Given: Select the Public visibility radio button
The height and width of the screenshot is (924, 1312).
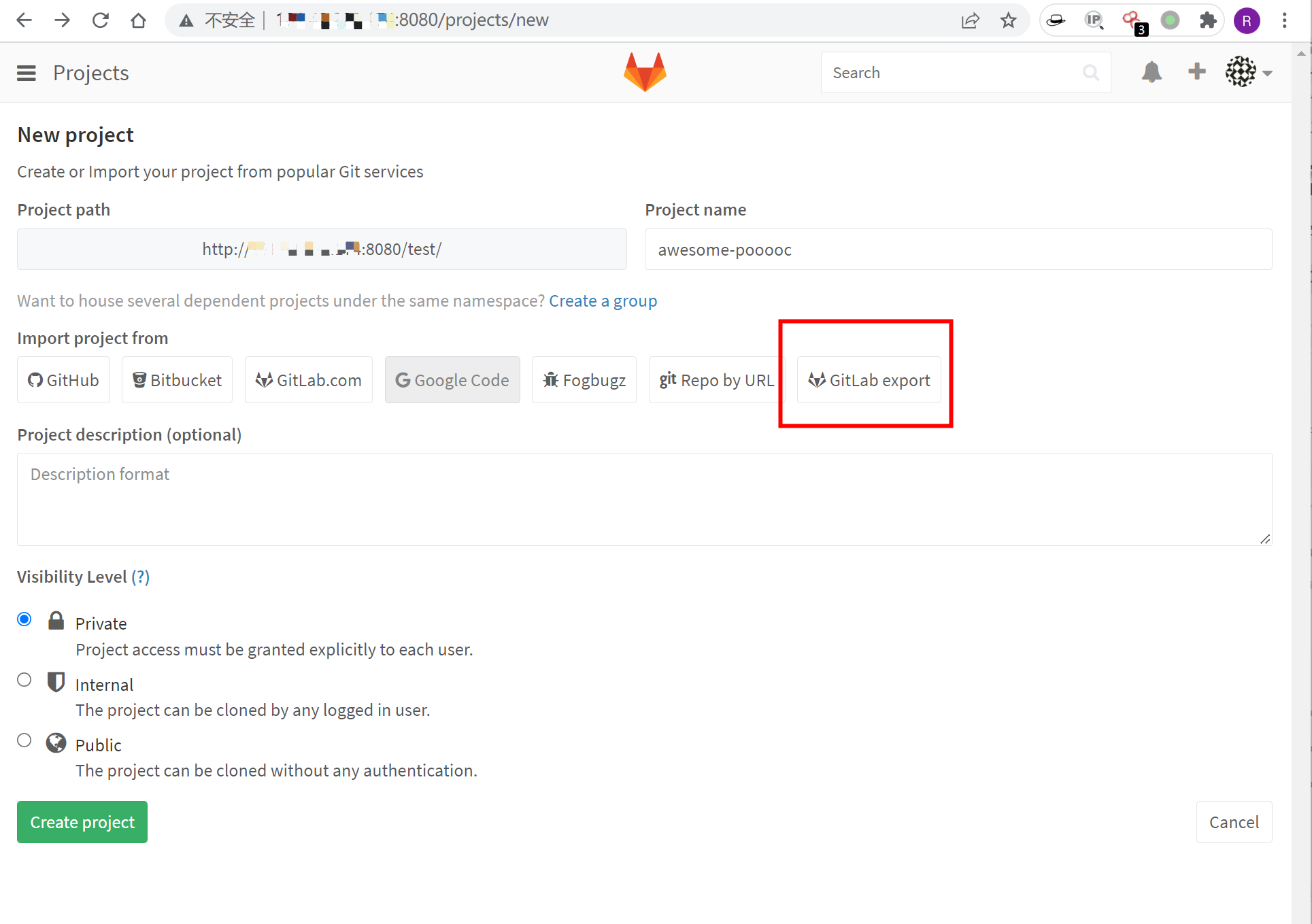Looking at the screenshot, I should tap(24, 740).
